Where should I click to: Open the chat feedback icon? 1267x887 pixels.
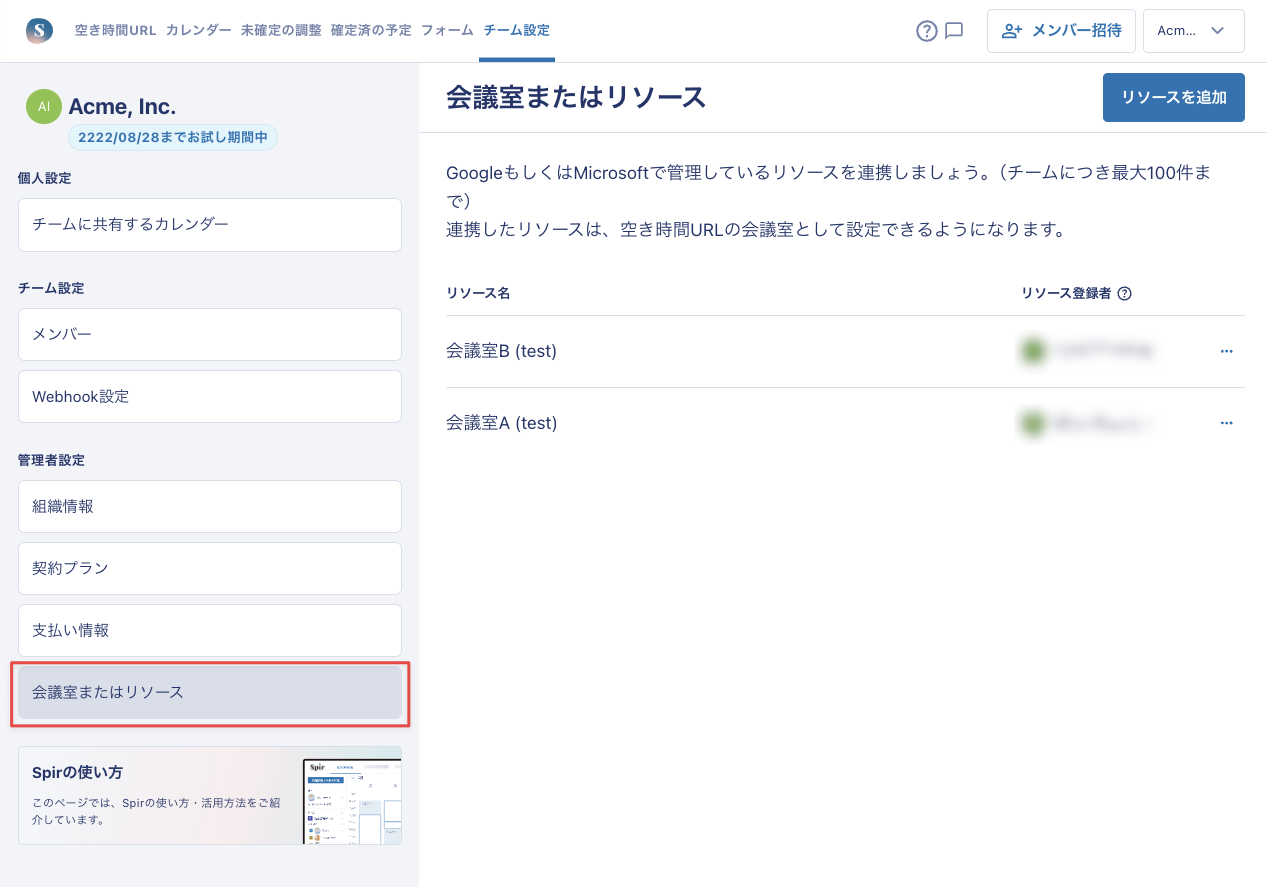(x=954, y=31)
